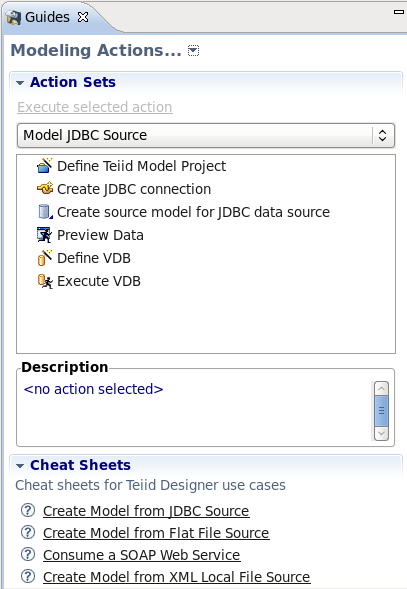Click the Define VDB wand icon
Image resolution: width=407 pixels, height=589 pixels.
point(45,258)
